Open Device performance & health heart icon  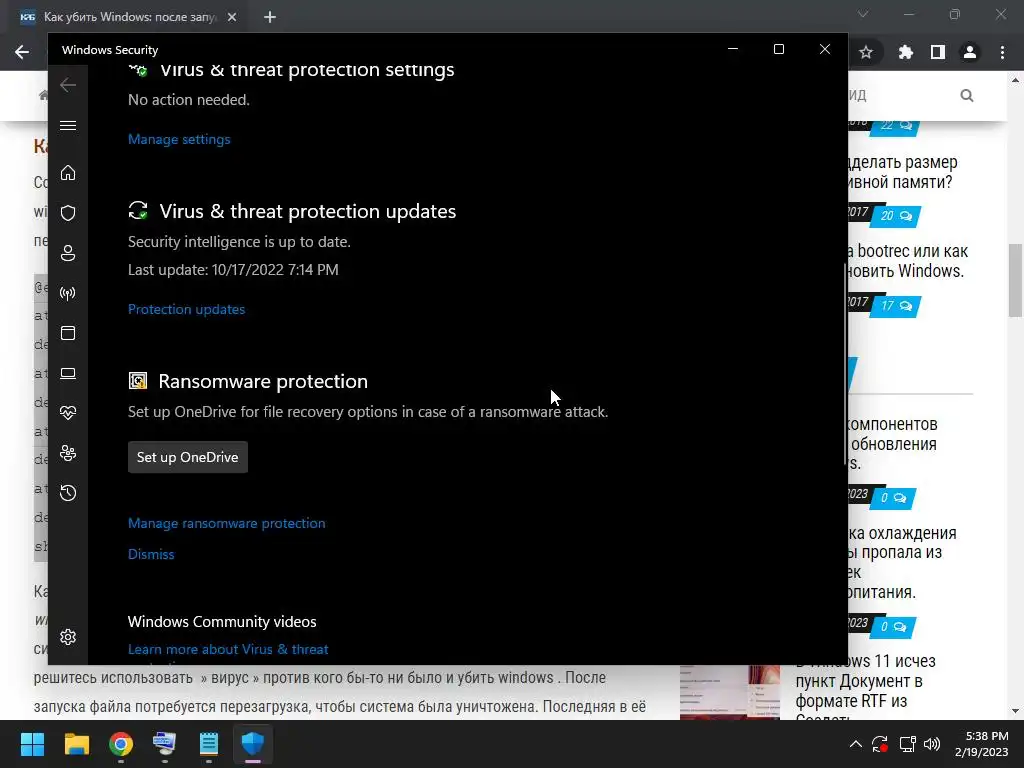pos(68,413)
